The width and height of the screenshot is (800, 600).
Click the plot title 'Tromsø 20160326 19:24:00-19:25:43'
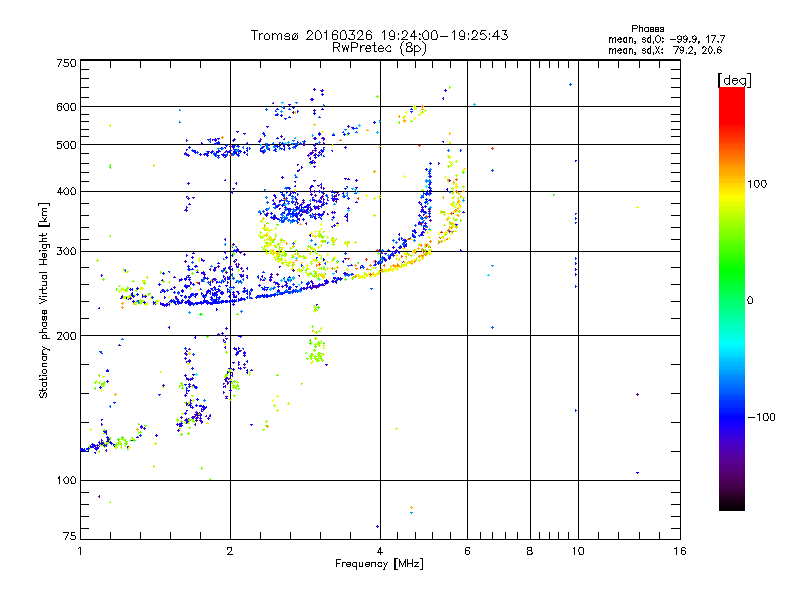coord(379,35)
